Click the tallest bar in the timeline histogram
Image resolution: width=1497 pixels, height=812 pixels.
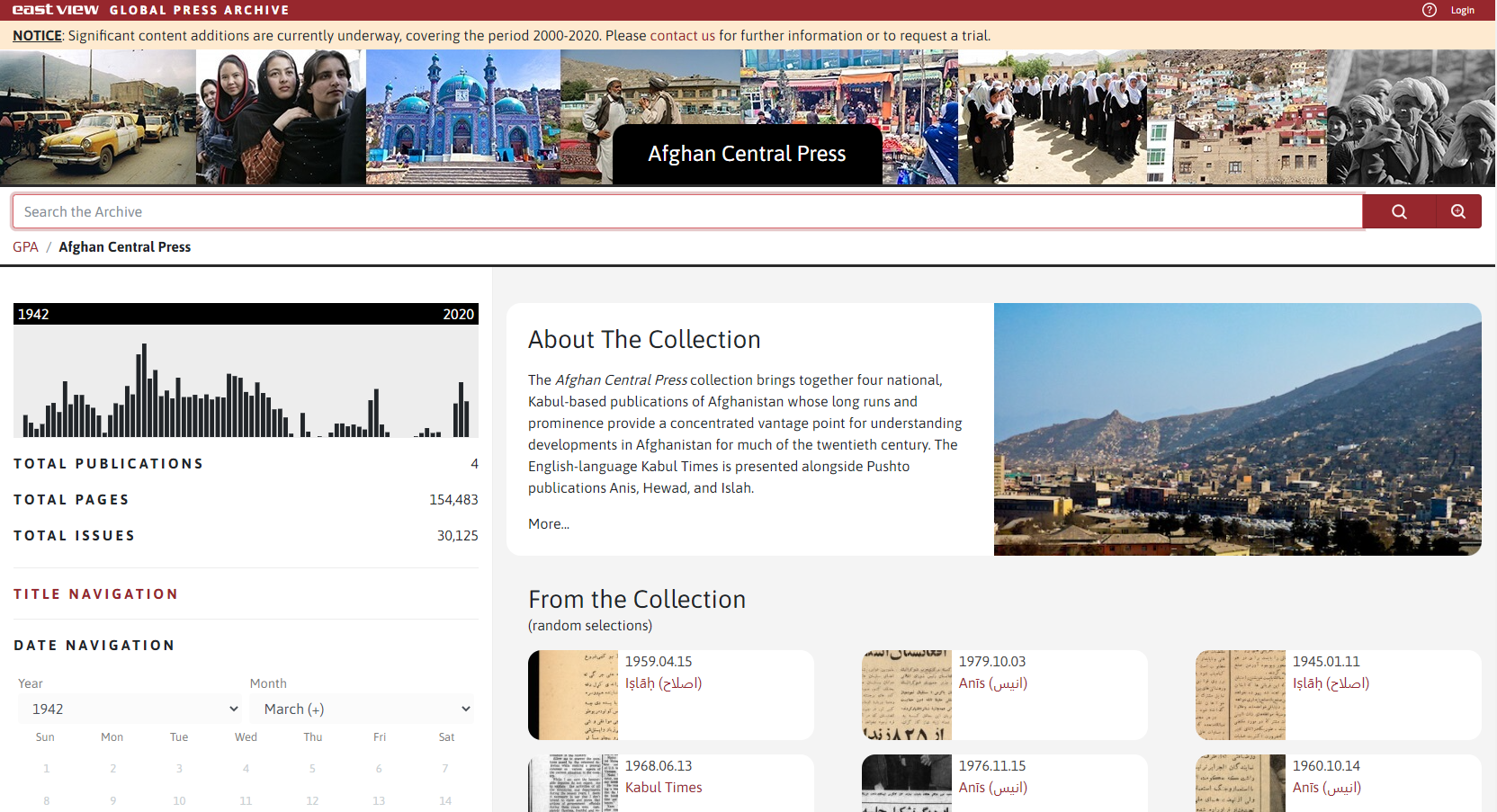pos(144,390)
